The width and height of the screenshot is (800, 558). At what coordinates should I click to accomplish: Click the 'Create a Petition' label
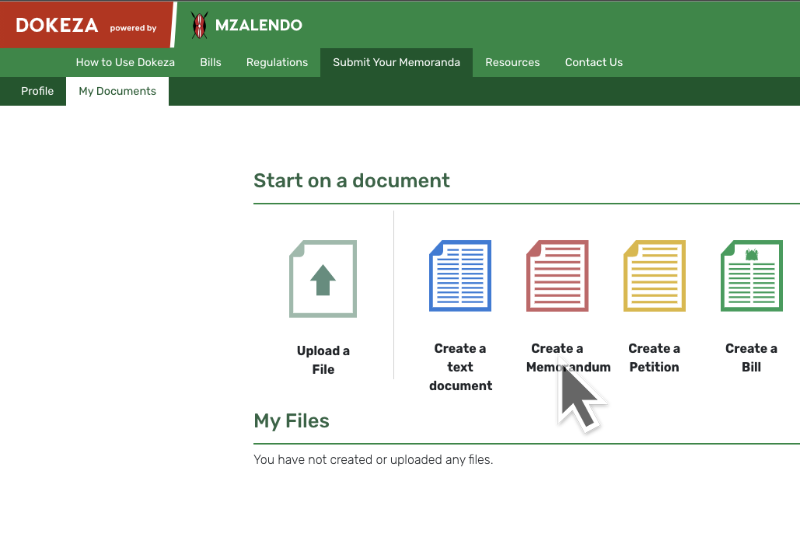654,358
